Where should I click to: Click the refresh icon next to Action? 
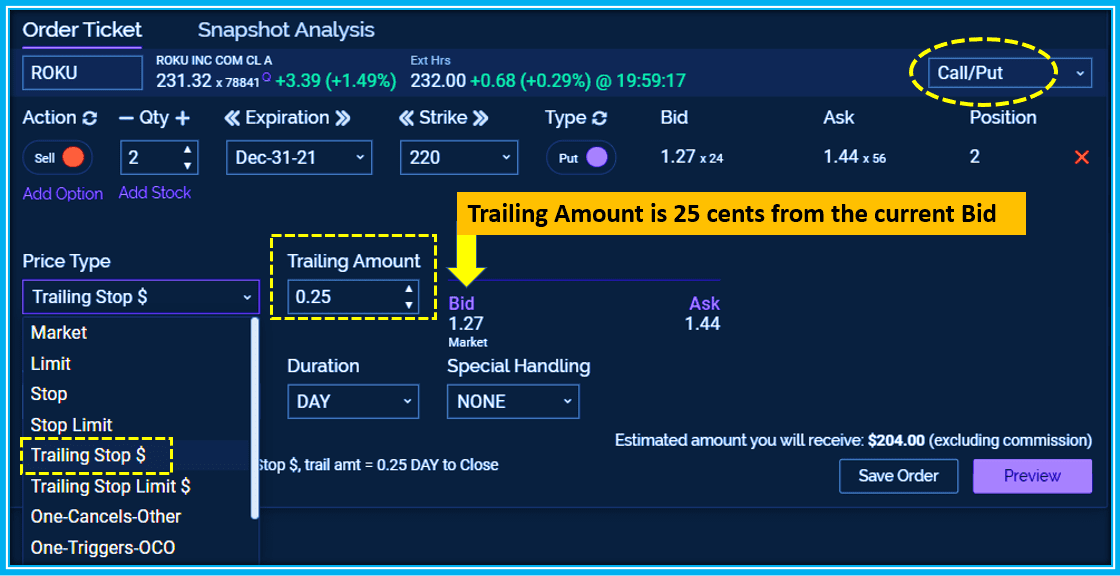click(x=90, y=118)
